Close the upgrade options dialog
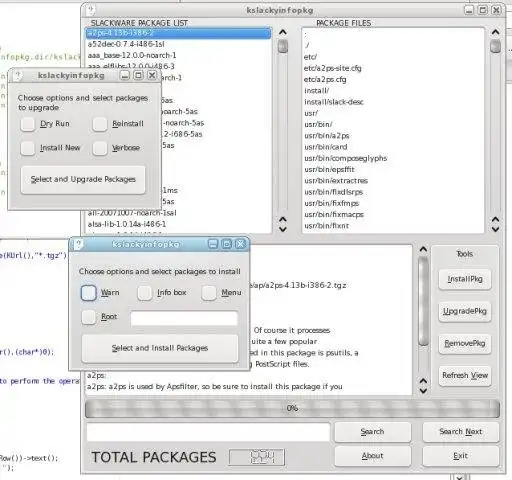This screenshot has height=480, width=512. coord(152,76)
